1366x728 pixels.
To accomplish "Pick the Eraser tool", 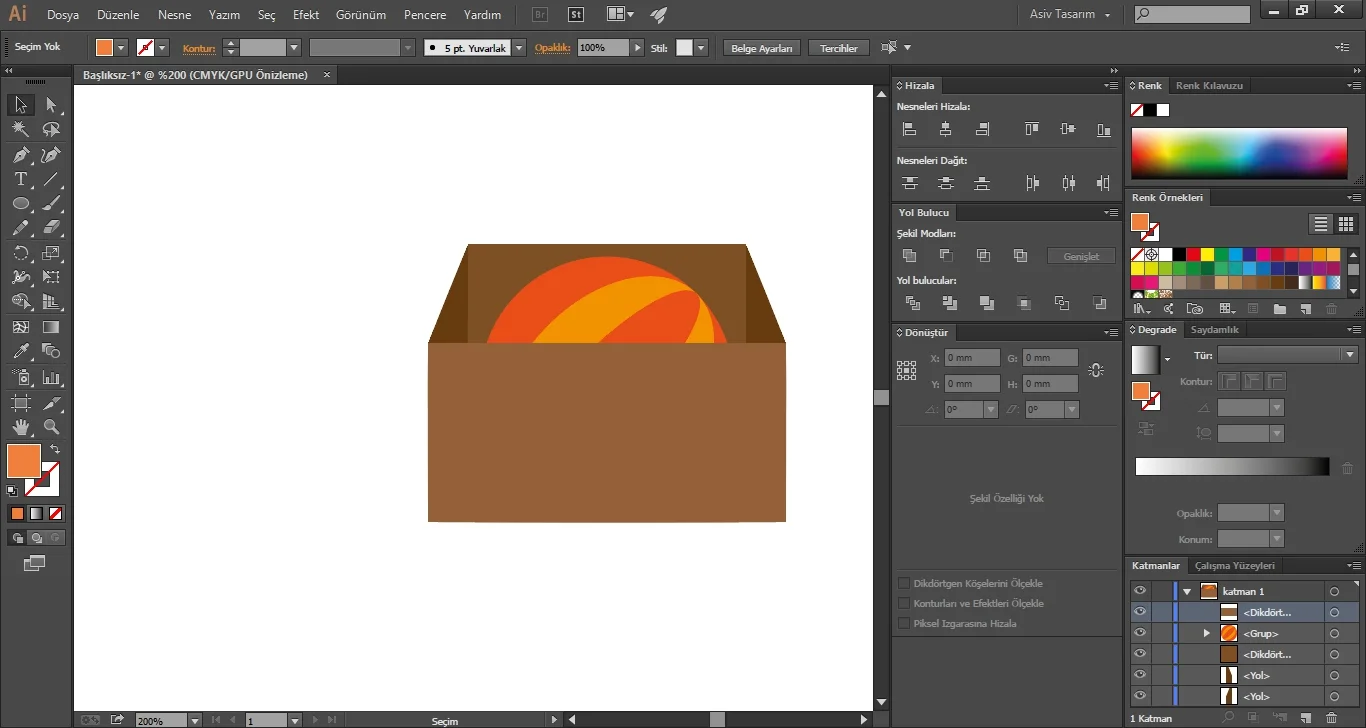I will pyautogui.click(x=51, y=228).
